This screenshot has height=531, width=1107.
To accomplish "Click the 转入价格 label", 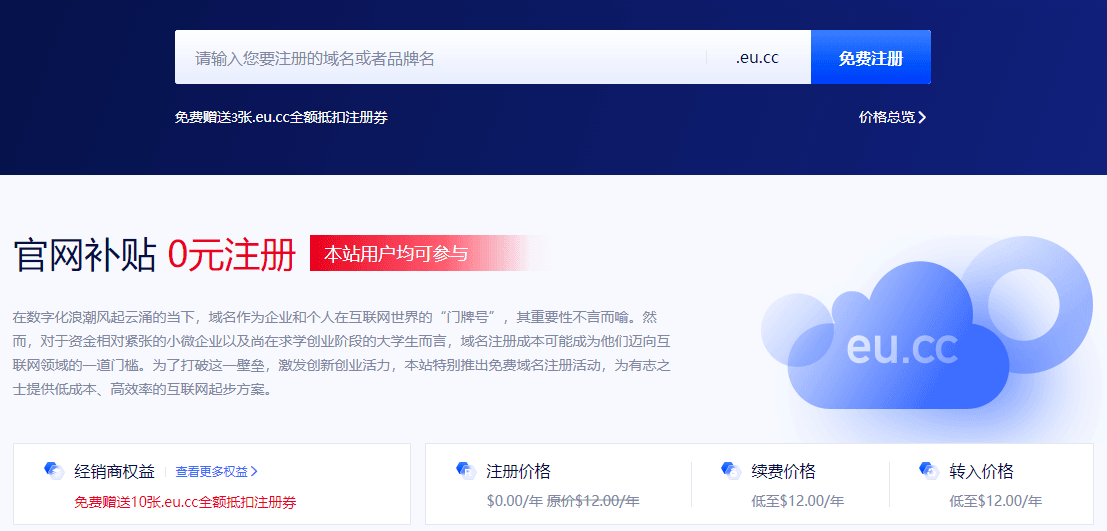I will point(981,471).
